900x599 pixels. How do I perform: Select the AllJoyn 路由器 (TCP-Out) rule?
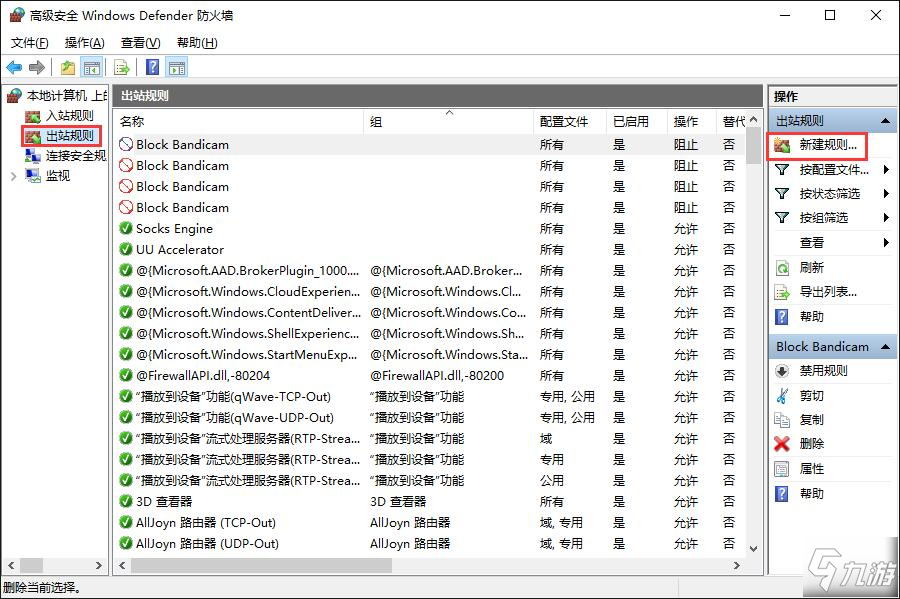429,523
